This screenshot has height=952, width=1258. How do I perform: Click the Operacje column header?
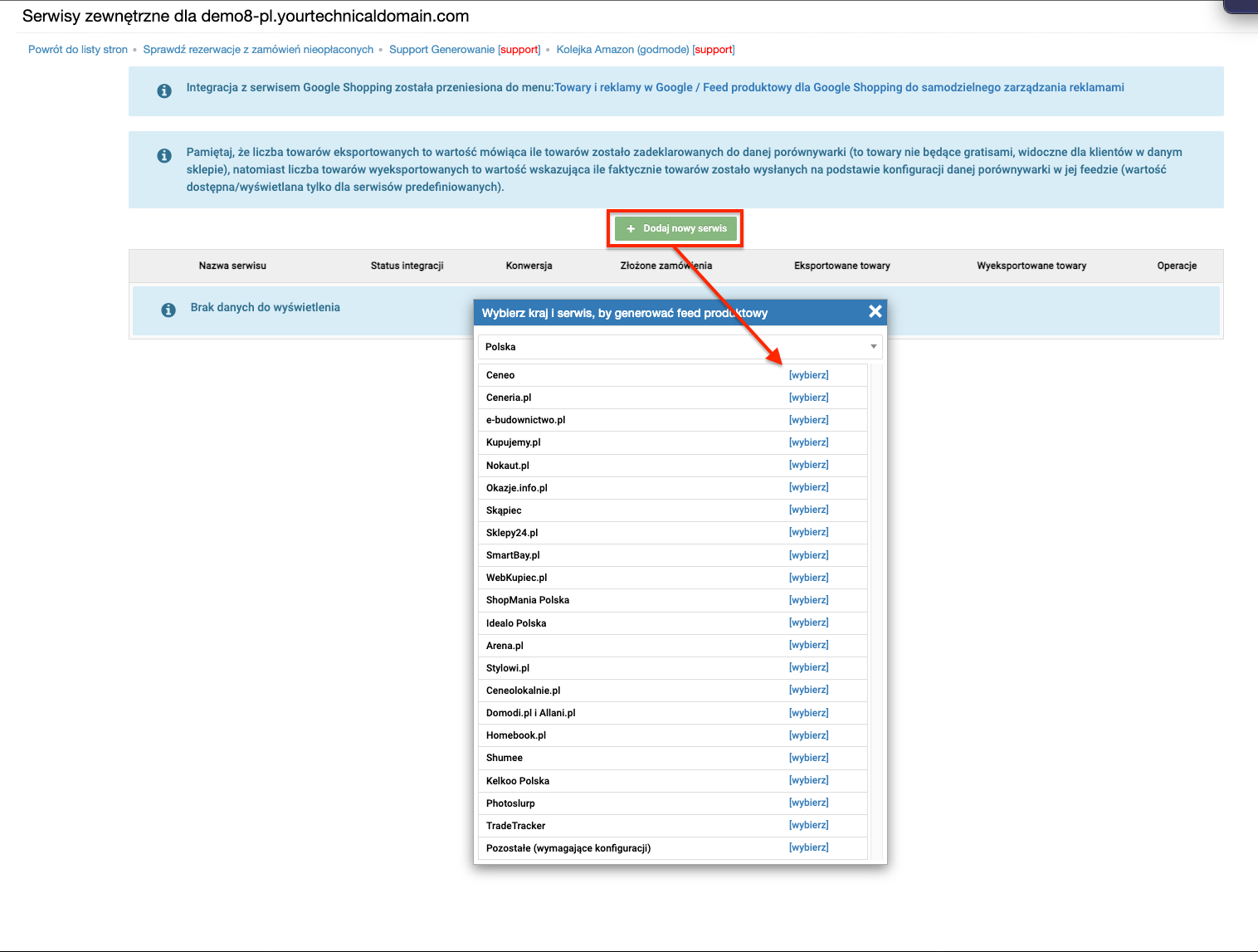coord(1177,266)
